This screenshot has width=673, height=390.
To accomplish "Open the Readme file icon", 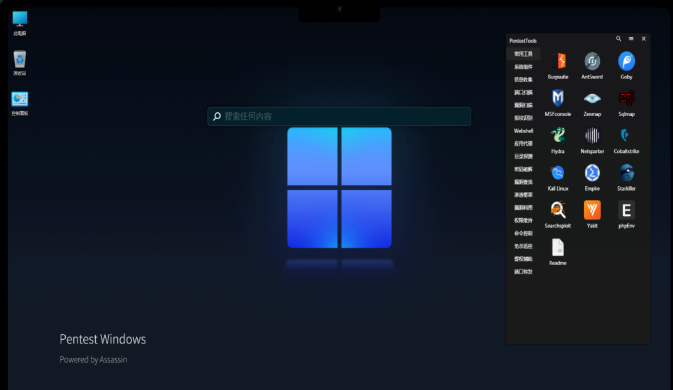I will click(558, 247).
